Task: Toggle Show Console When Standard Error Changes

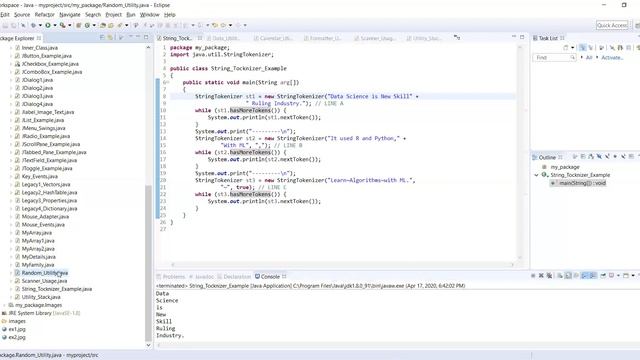Action: tap(593, 276)
